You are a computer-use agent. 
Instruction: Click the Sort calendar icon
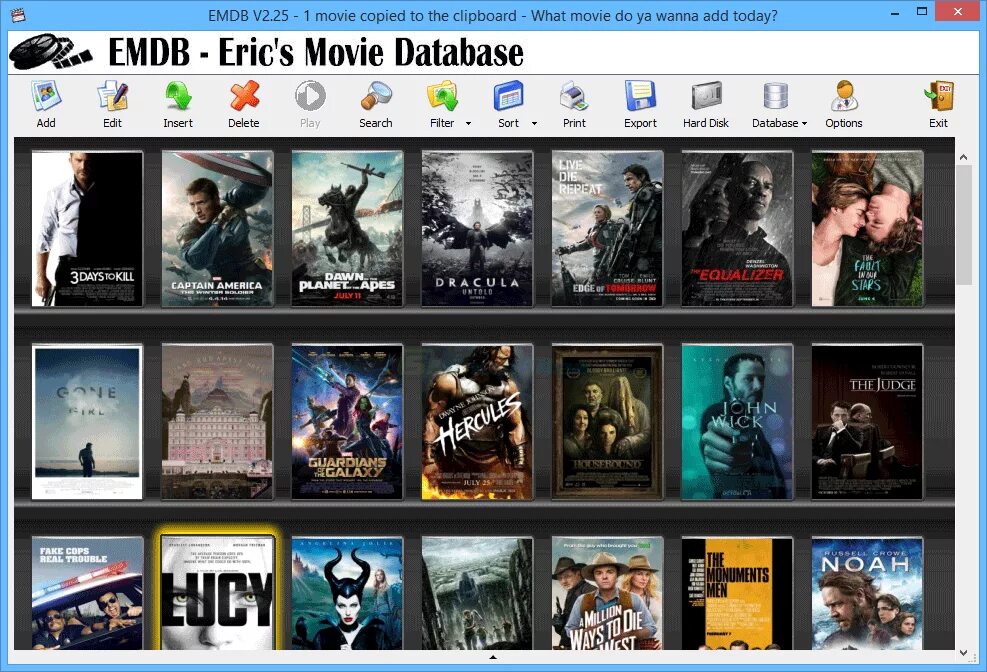coord(509,98)
